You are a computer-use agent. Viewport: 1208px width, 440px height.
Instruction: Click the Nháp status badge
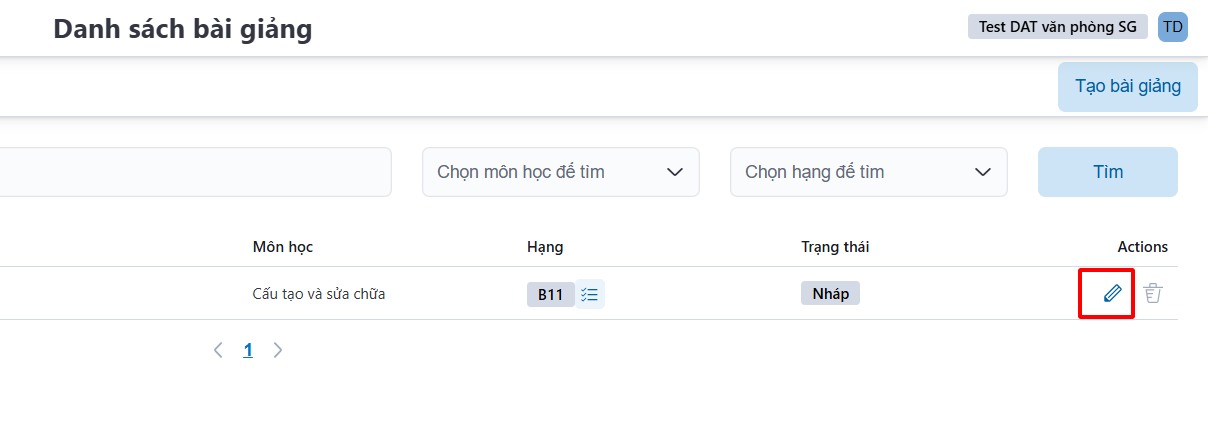[830, 293]
